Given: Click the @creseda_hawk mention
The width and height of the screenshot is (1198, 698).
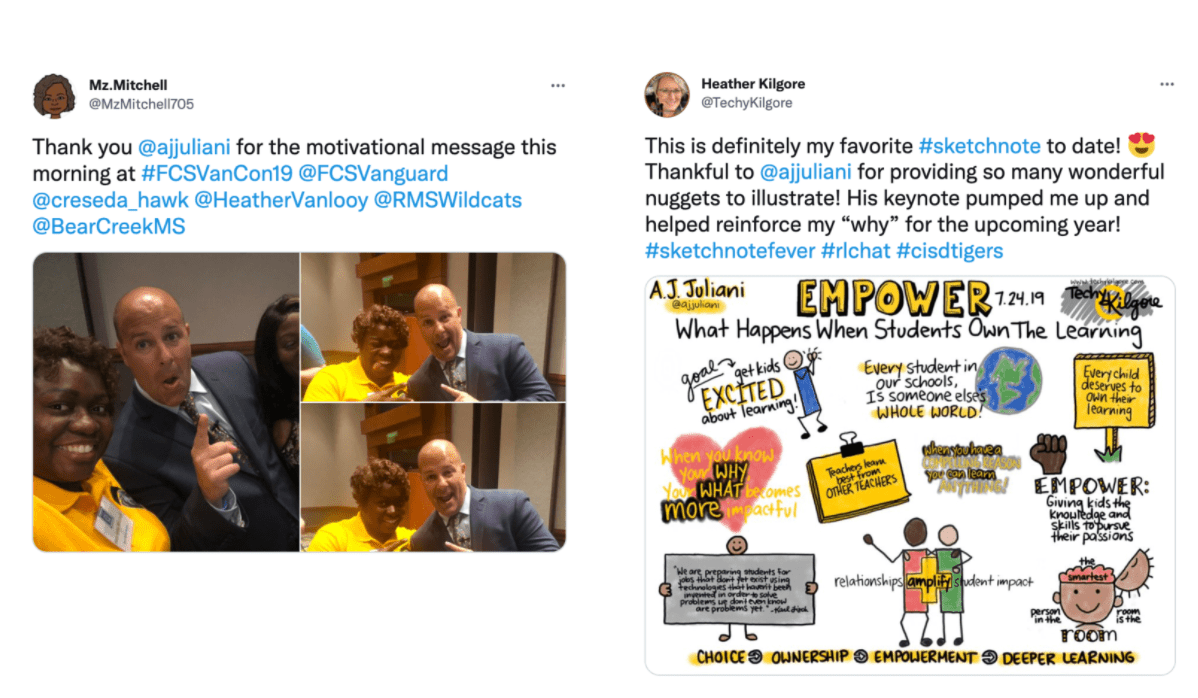Looking at the screenshot, I should (110, 200).
